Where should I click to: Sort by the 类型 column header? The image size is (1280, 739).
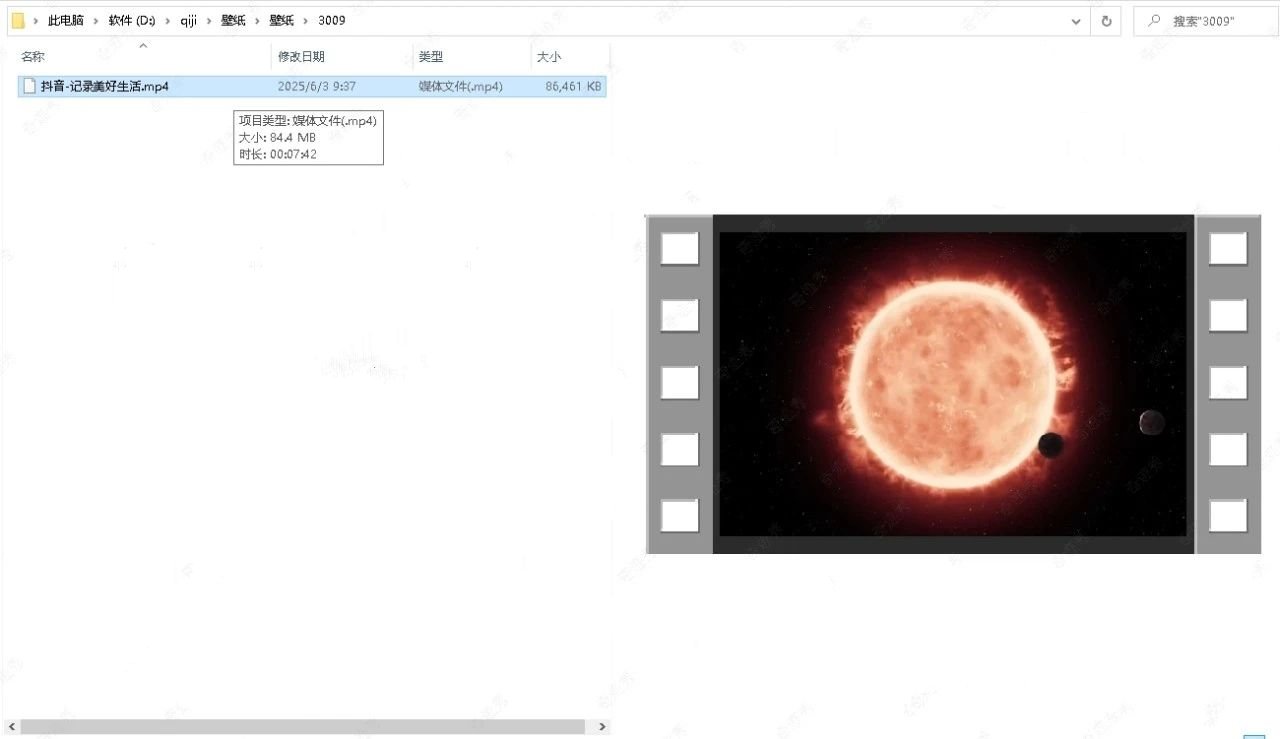tap(431, 57)
